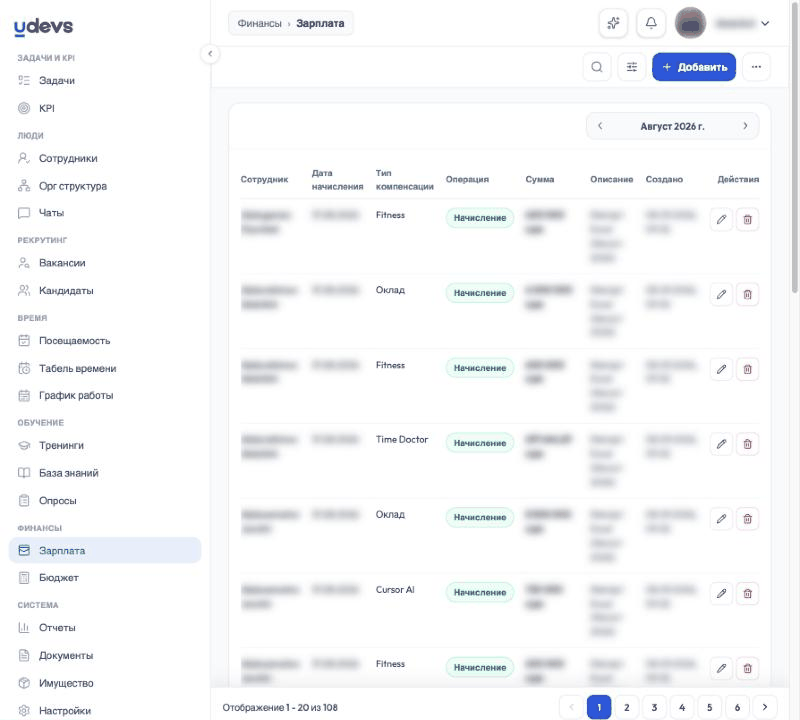Open the notifications bell

pos(651,23)
